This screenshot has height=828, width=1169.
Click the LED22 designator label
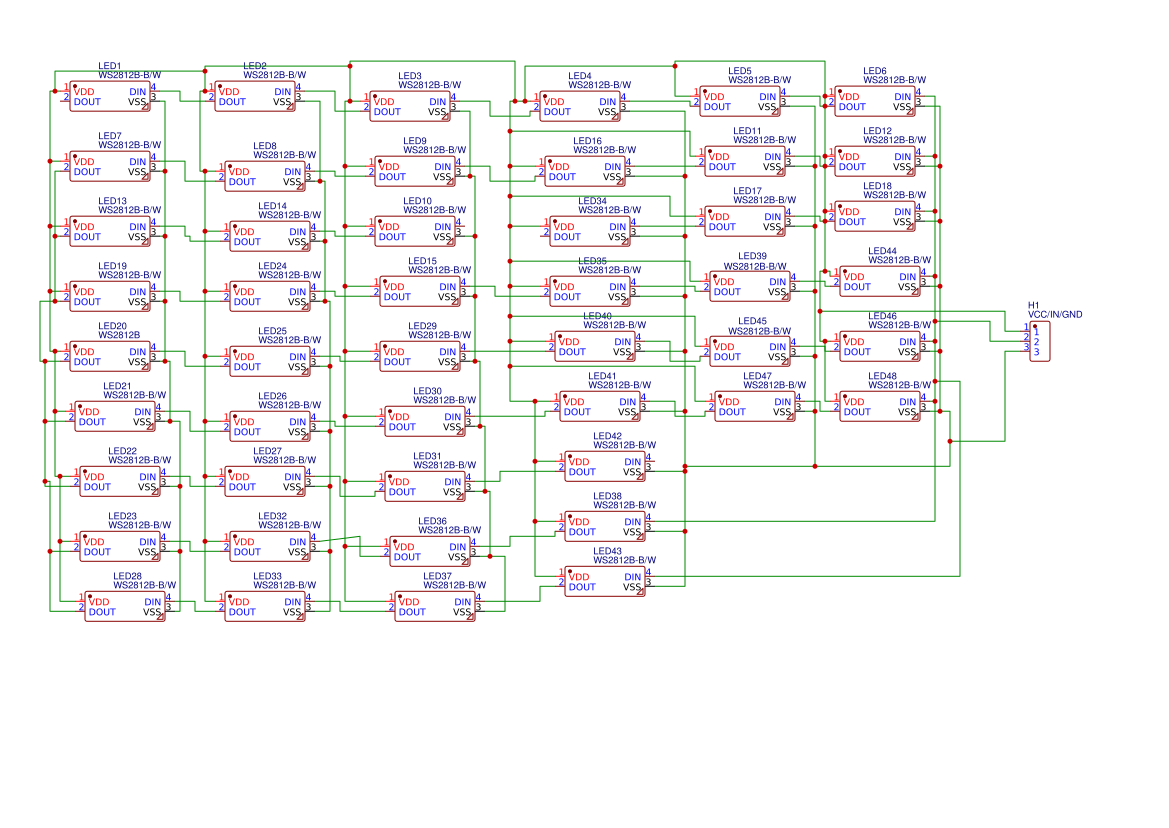122,451
